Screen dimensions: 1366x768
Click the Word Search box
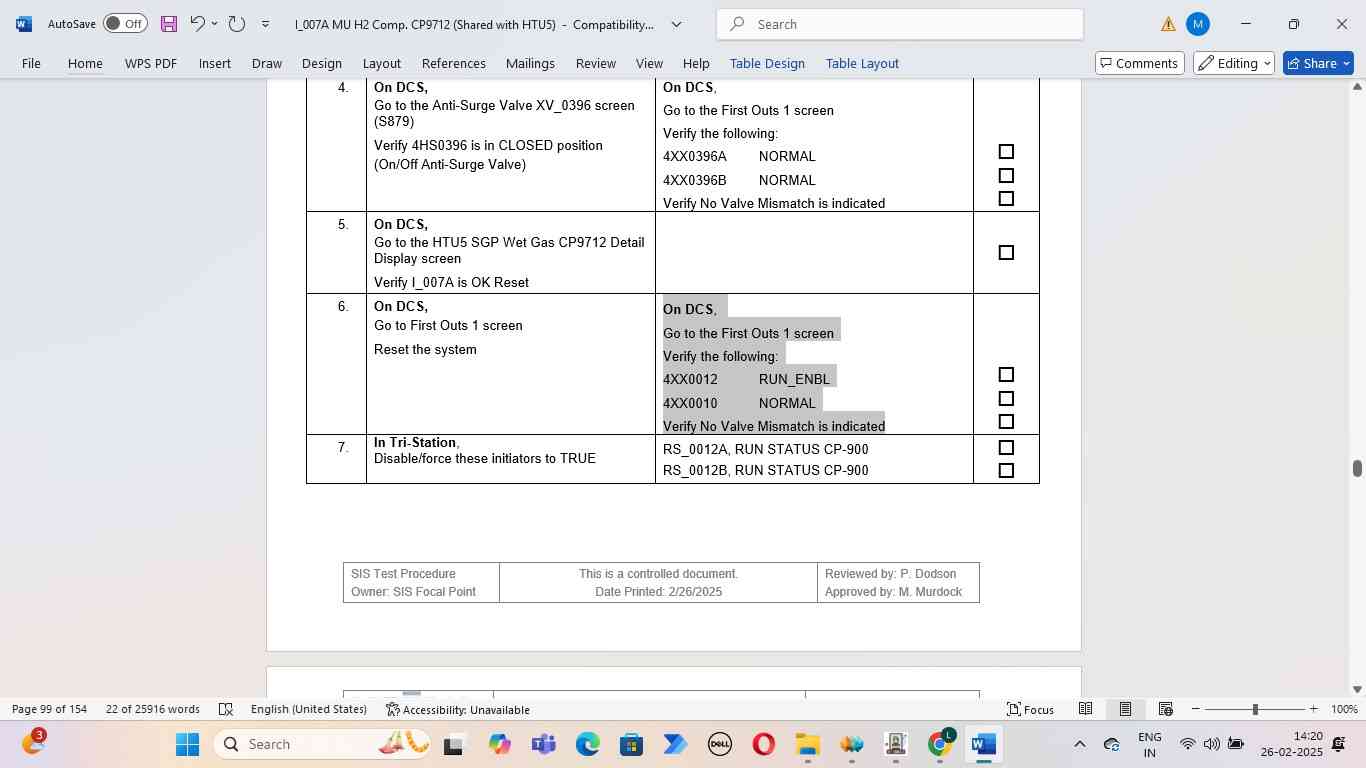[900, 24]
